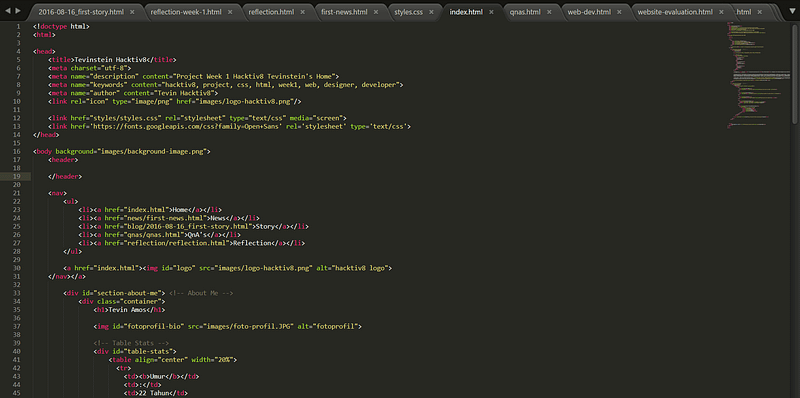Click the 'Tevin Amos' heading text
This screenshot has width=800, height=398.
click(126, 309)
